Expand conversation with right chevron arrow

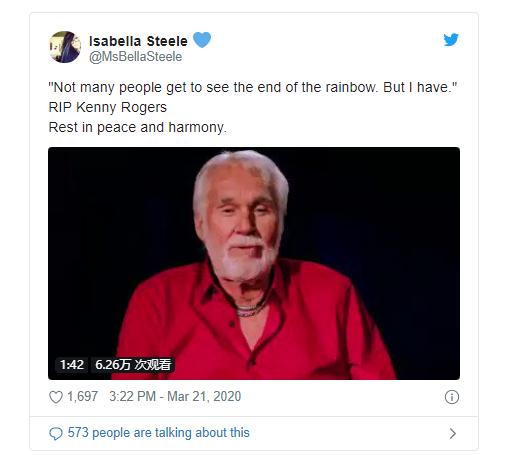click(452, 433)
